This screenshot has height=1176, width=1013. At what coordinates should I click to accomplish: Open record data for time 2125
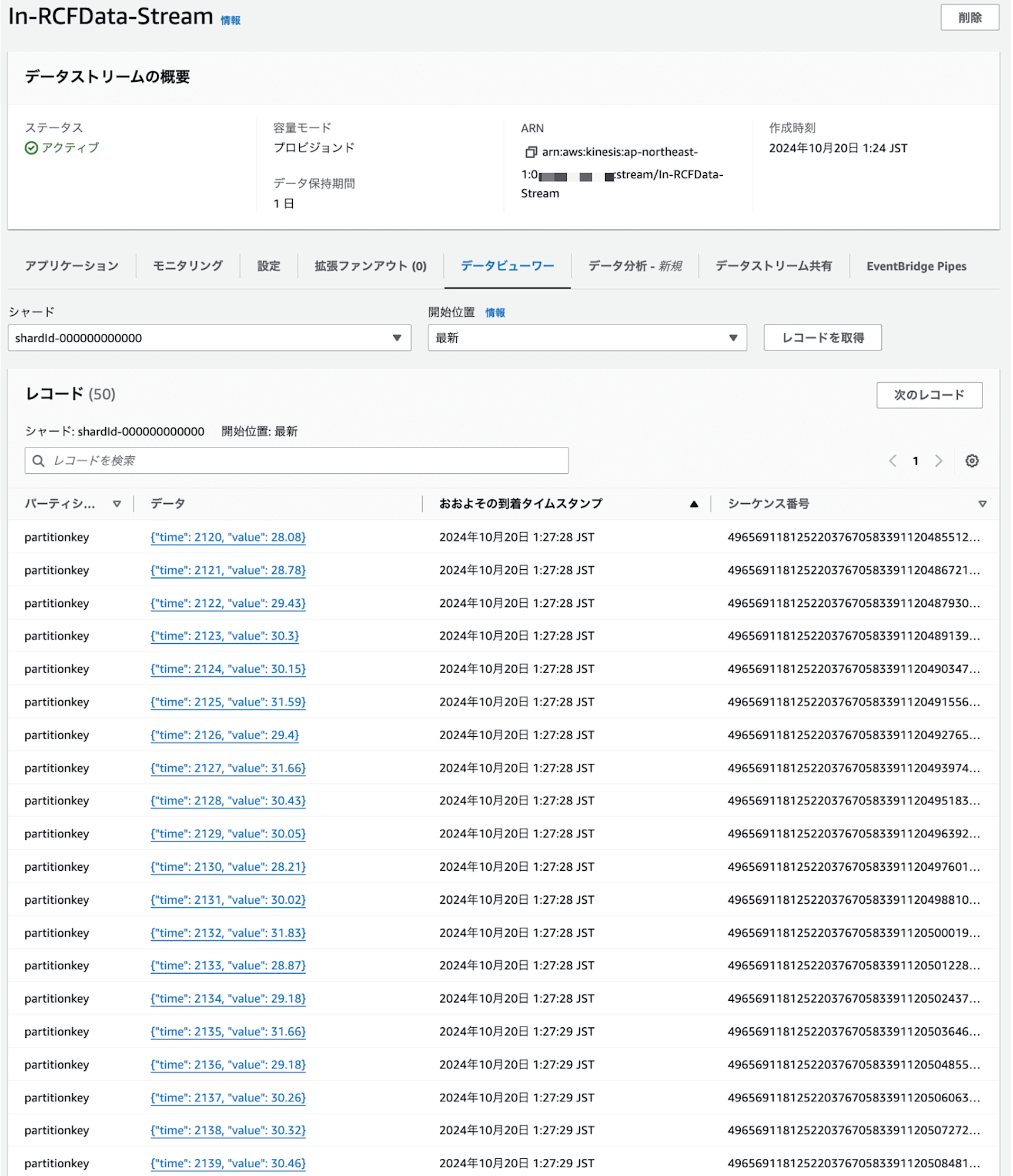point(228,703)
